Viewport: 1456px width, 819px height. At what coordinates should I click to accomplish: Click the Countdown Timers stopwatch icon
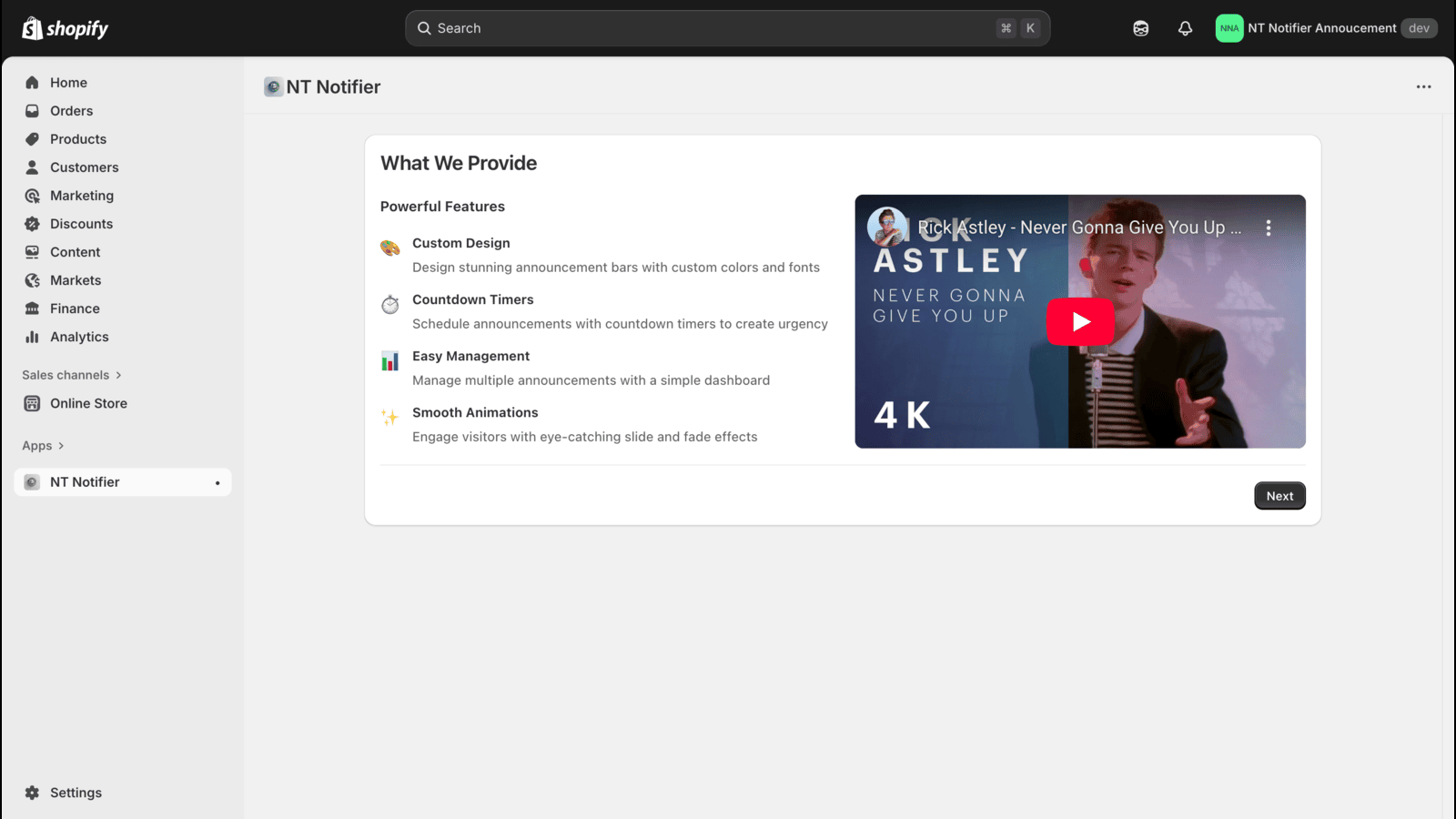pos(390,304)
